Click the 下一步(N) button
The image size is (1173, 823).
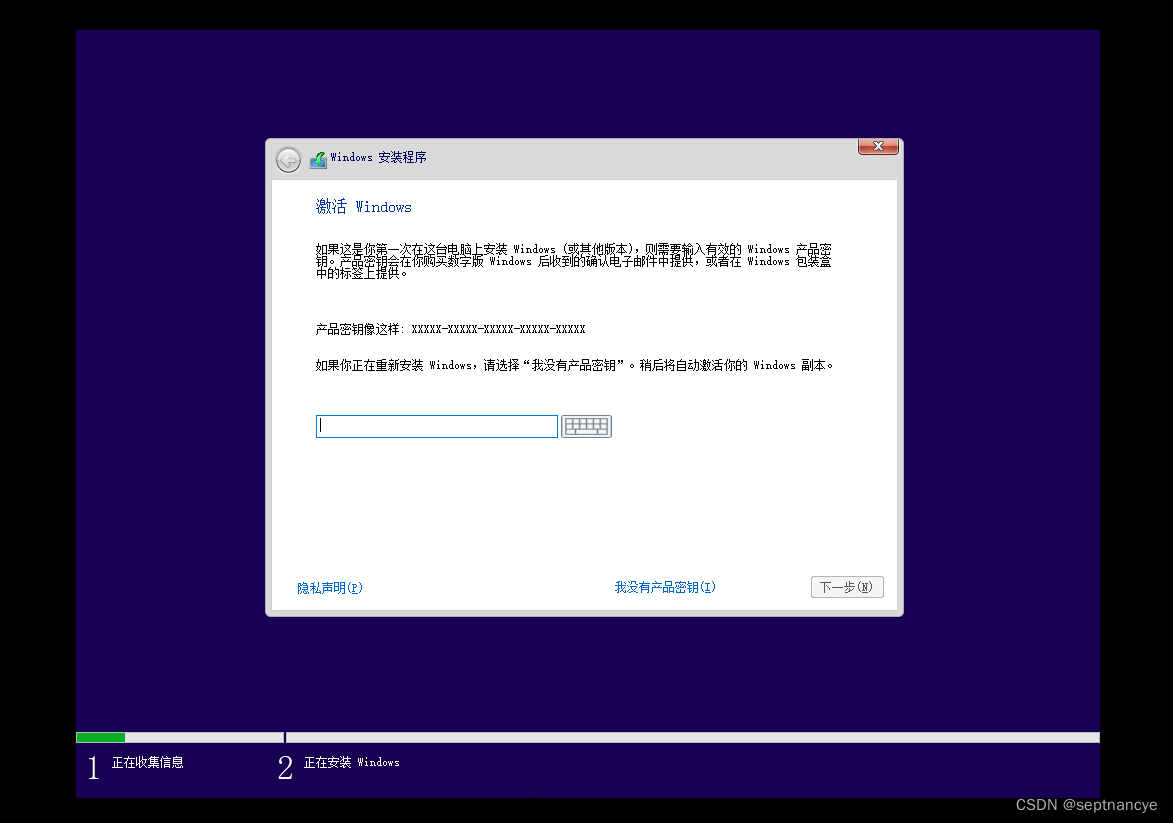point(847,587)
